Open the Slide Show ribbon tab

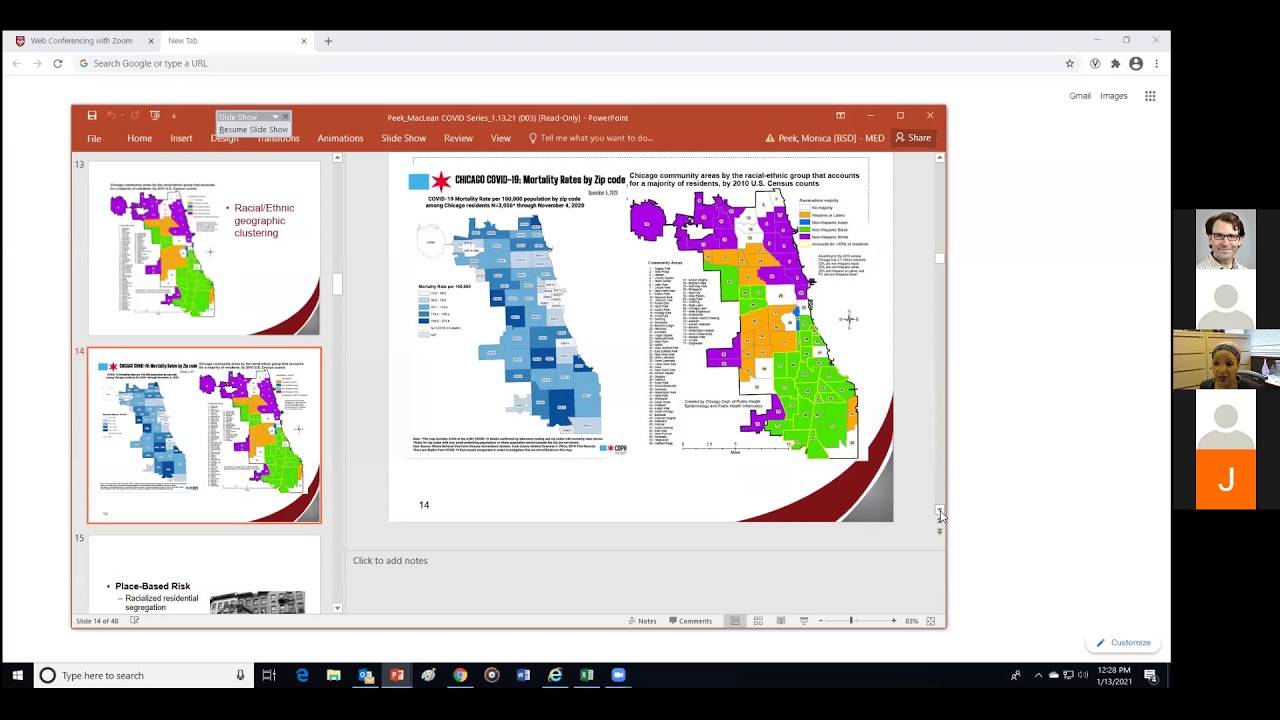click(x=403, y=138)
